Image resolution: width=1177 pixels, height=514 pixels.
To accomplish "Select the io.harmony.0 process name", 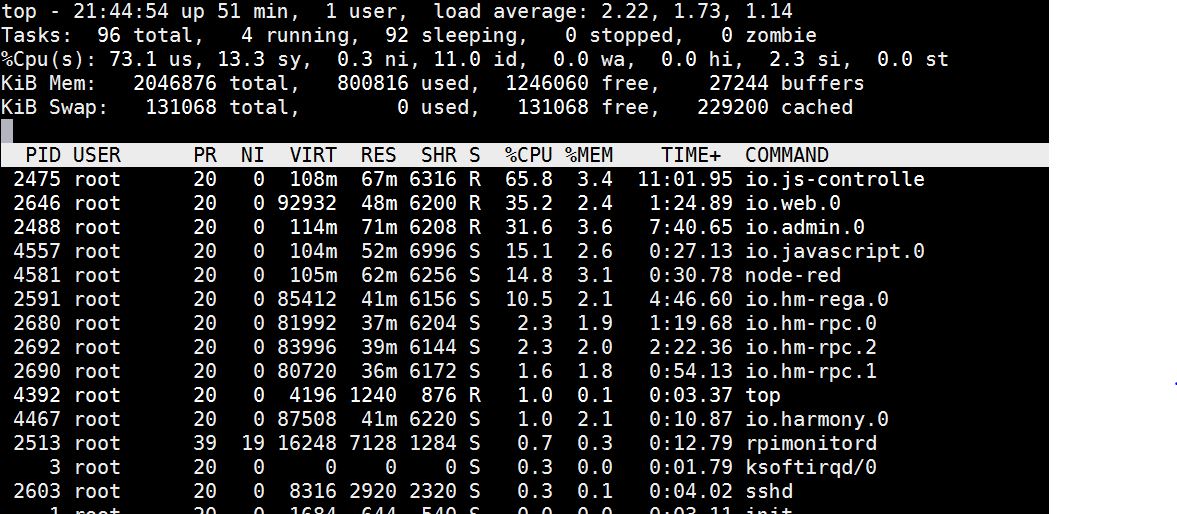I will [x=817, y=419].
